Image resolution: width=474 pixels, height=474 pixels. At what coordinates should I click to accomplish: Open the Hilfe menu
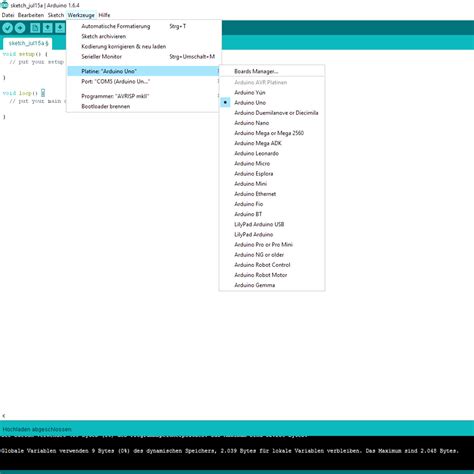[104, 15]
